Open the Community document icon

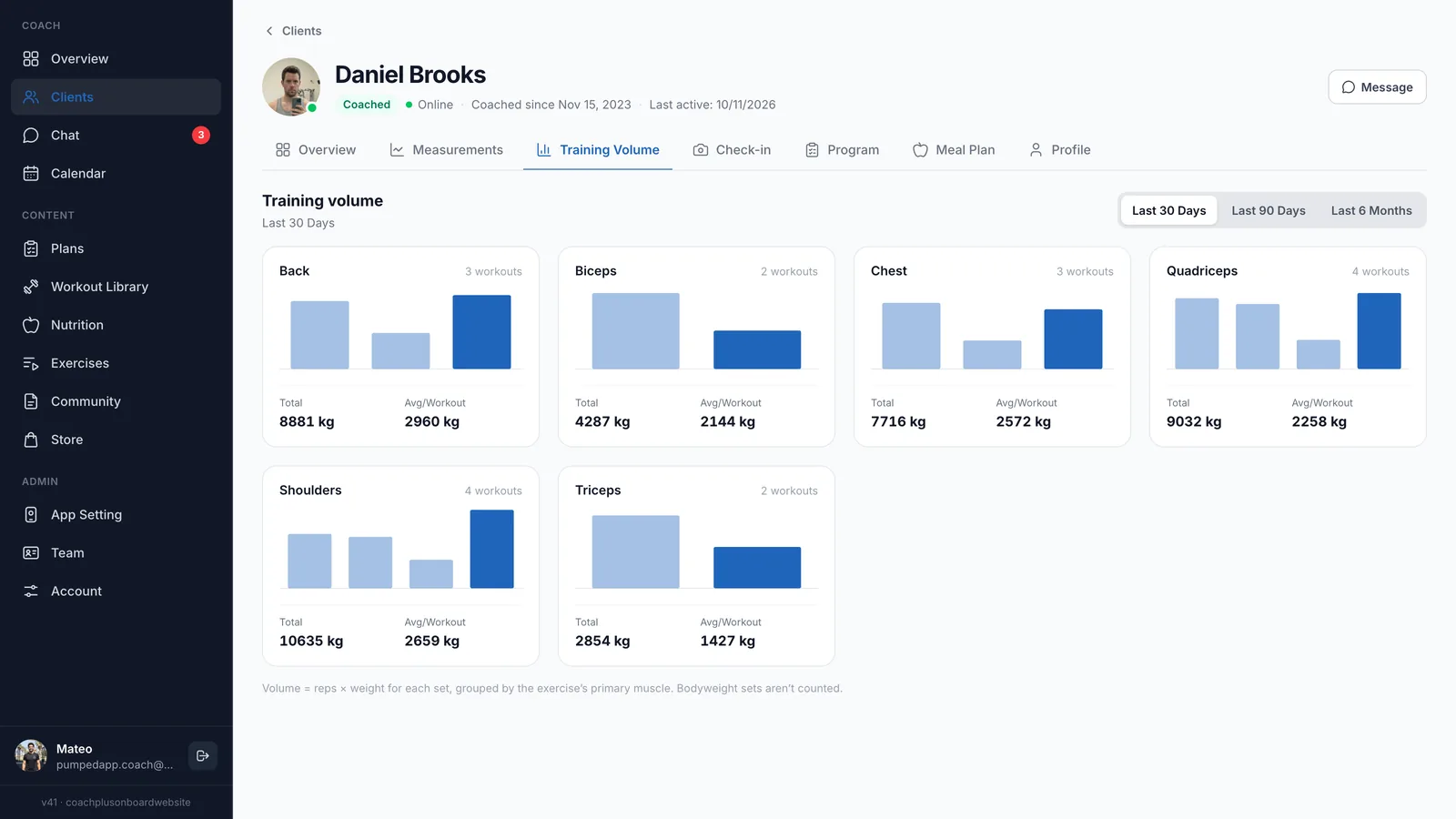tap(31, 401)
